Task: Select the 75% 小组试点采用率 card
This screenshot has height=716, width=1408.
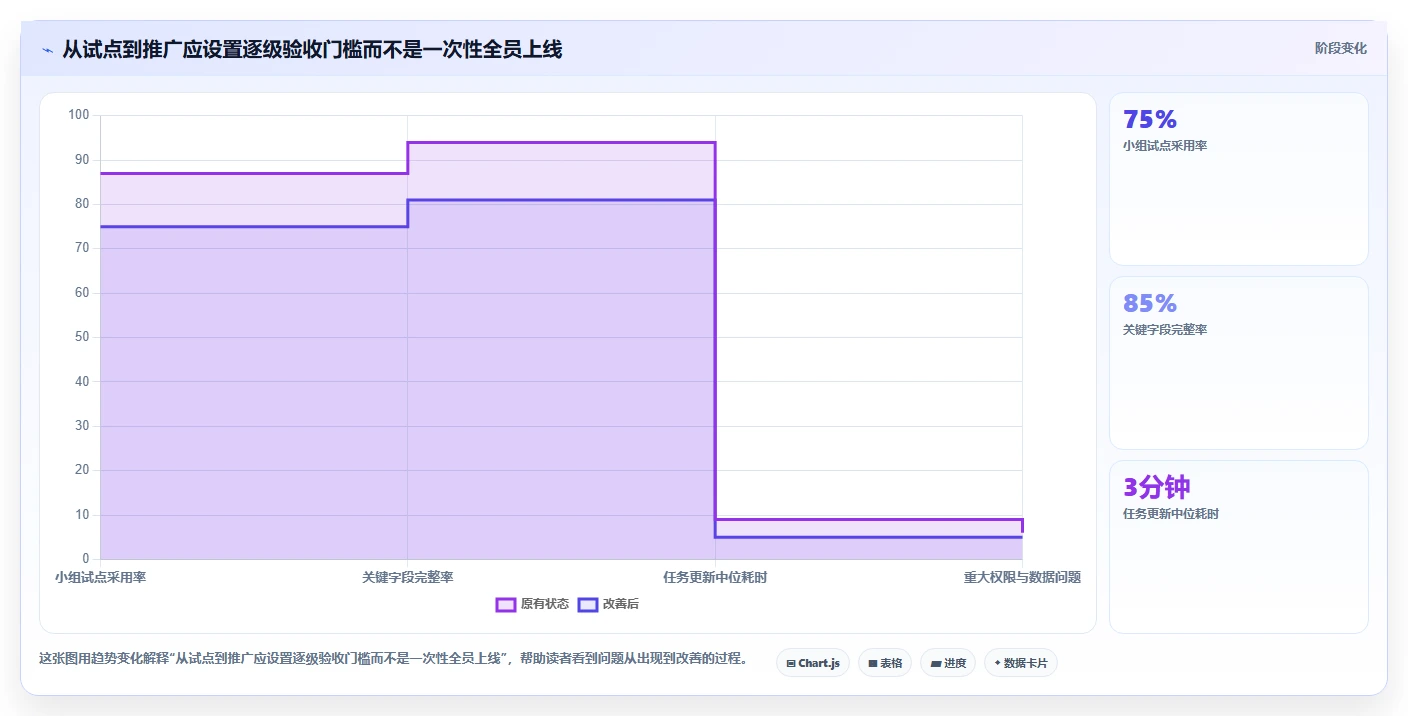Action: pyautogui.click(x=1238, y=179)
